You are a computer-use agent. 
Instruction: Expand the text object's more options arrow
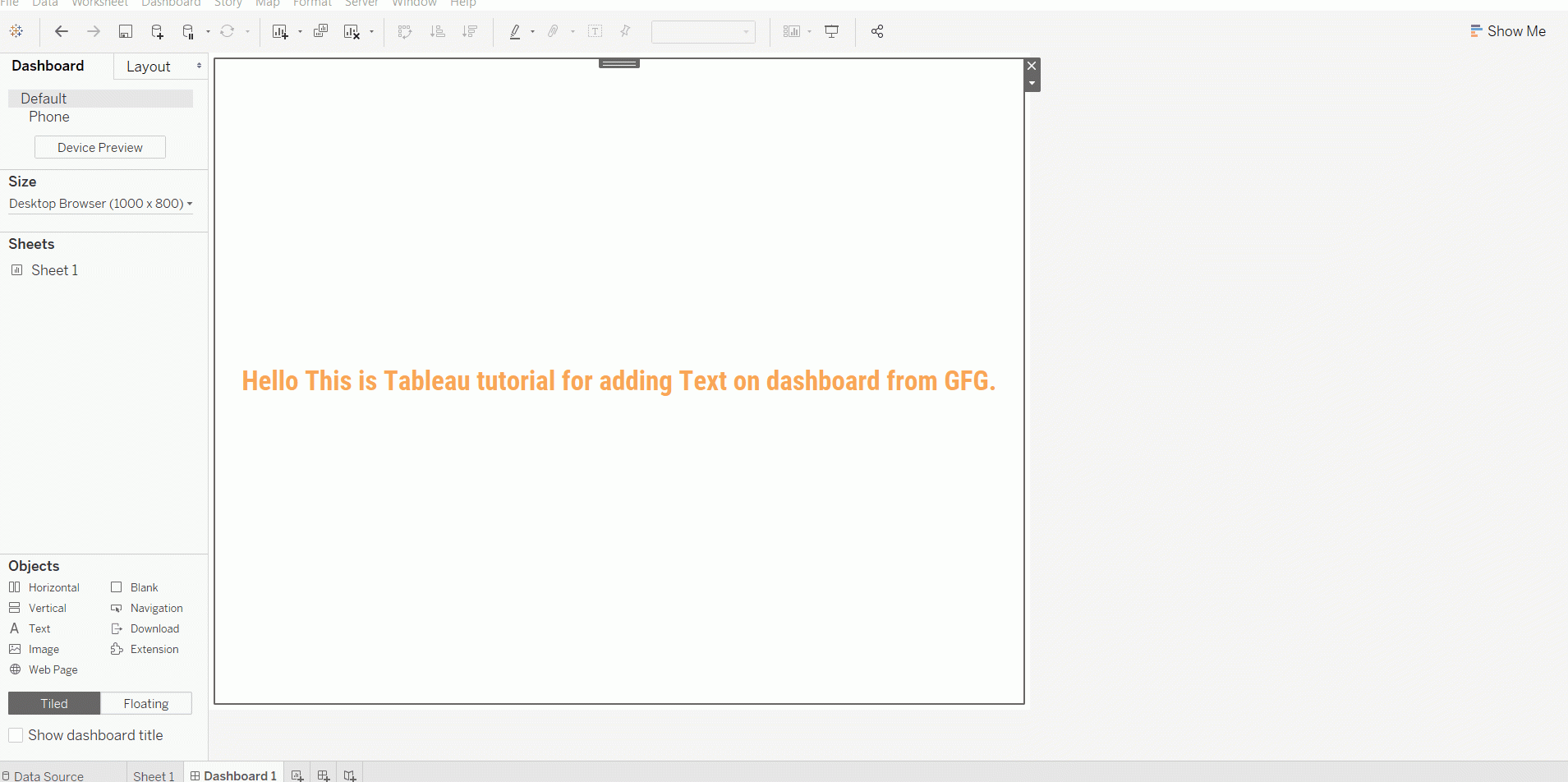(1032, 83)
